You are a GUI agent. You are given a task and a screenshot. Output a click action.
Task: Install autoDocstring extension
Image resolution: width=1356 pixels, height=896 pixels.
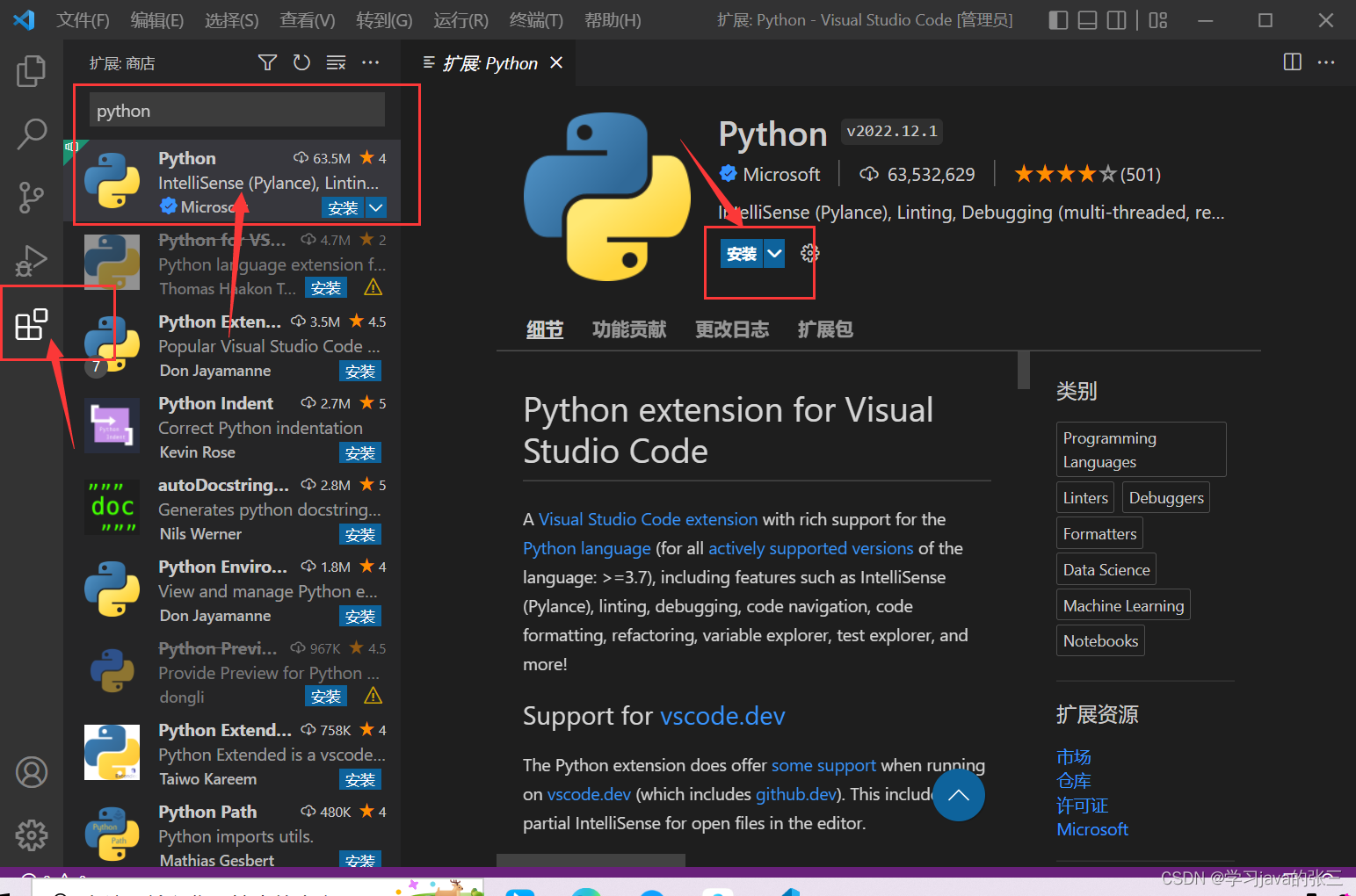[x=360, y=534]
